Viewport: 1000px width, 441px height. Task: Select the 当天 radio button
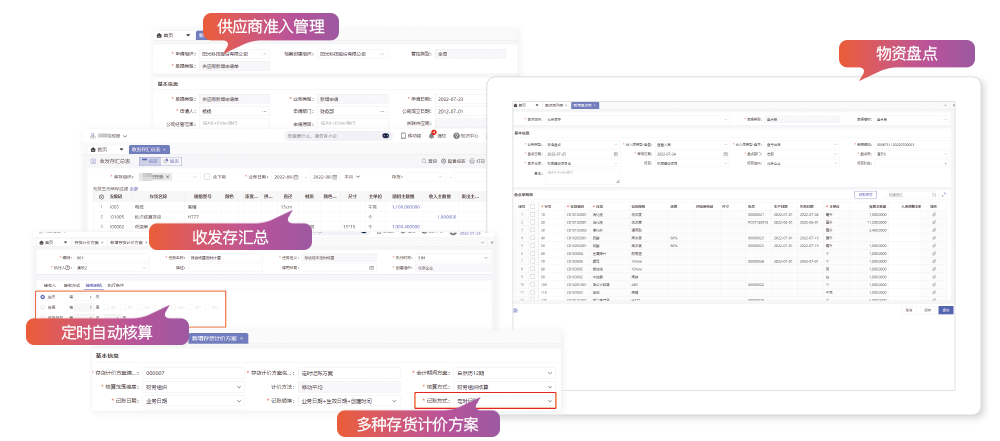(40, 297)
